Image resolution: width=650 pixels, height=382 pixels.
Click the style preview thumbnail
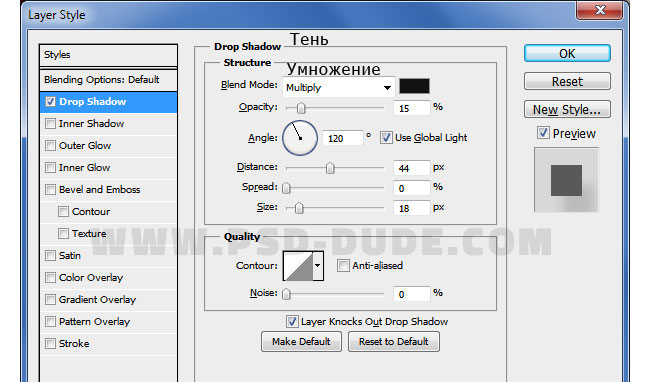pyautogui.click(x=566, y=180)
